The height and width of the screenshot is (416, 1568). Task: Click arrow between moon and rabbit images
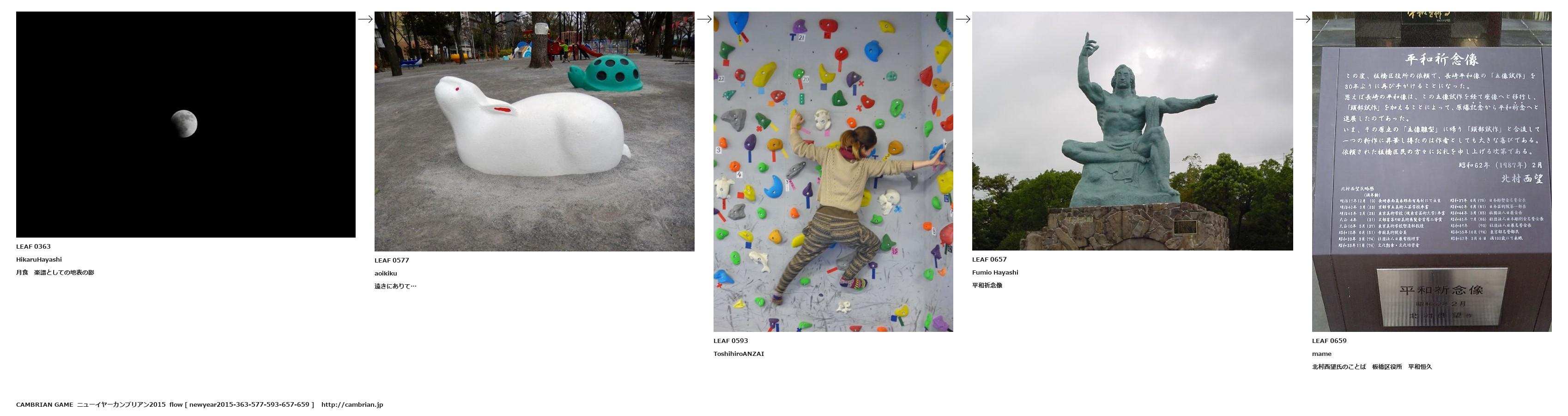[365, 19]
